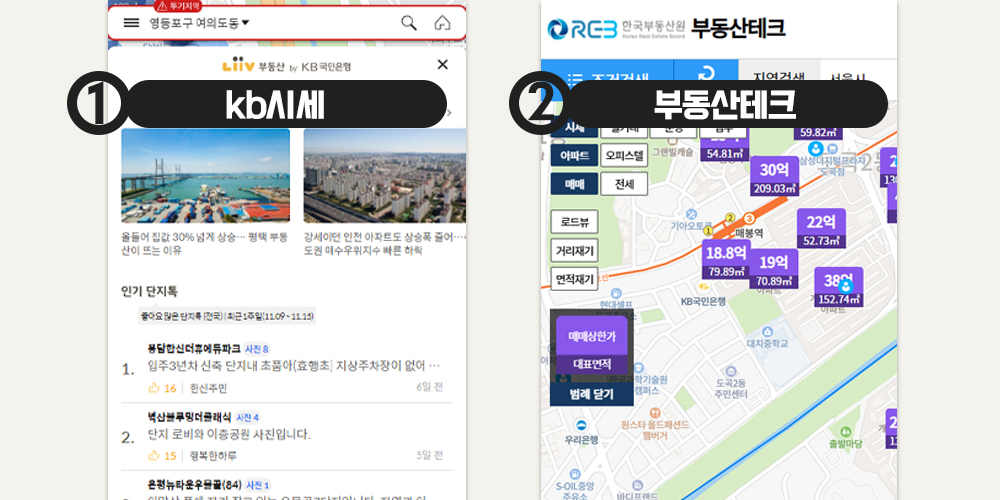Click the 기아오토큐 map icon

[691, 214]
